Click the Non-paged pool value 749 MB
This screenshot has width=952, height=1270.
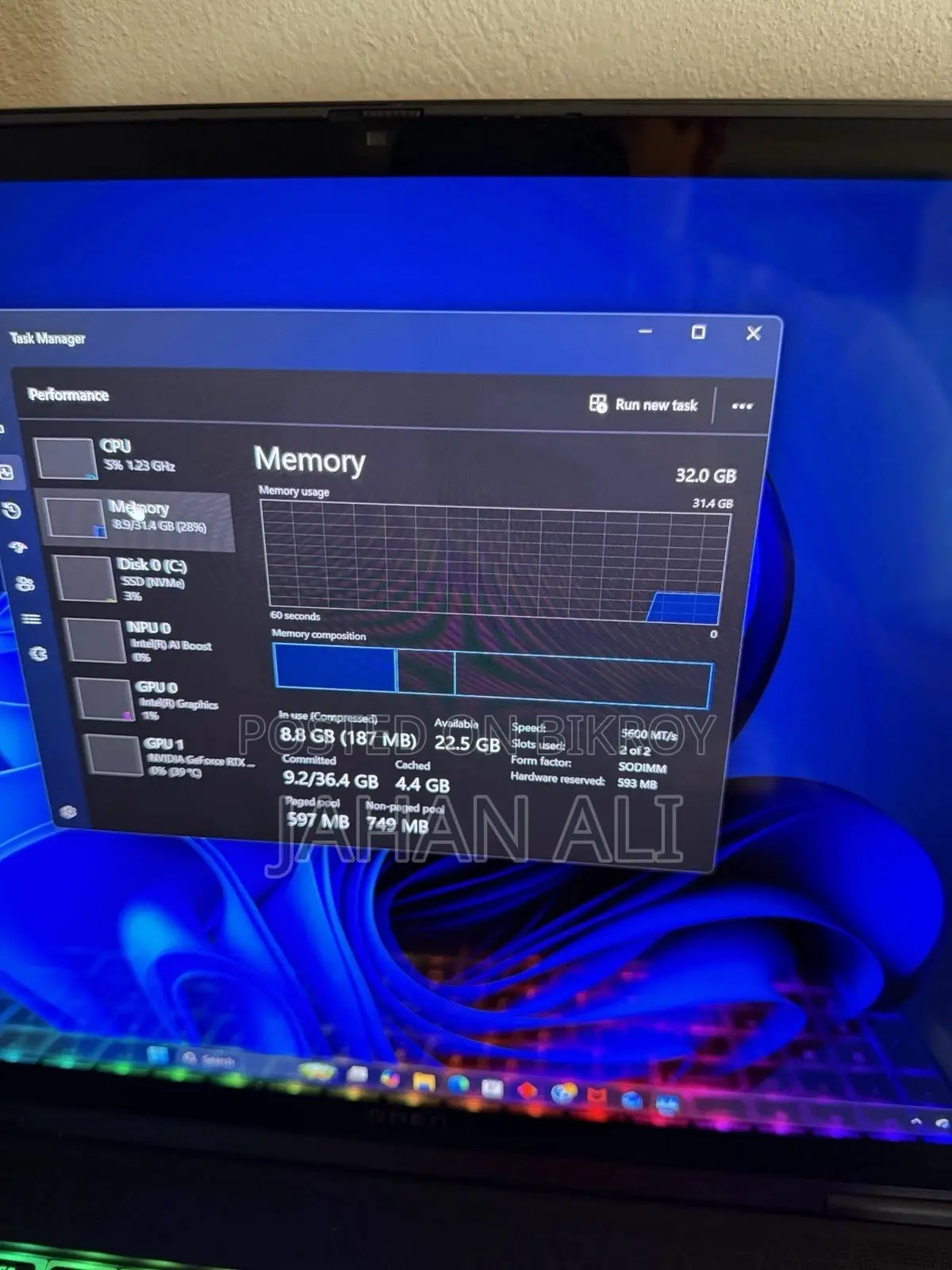397,825
